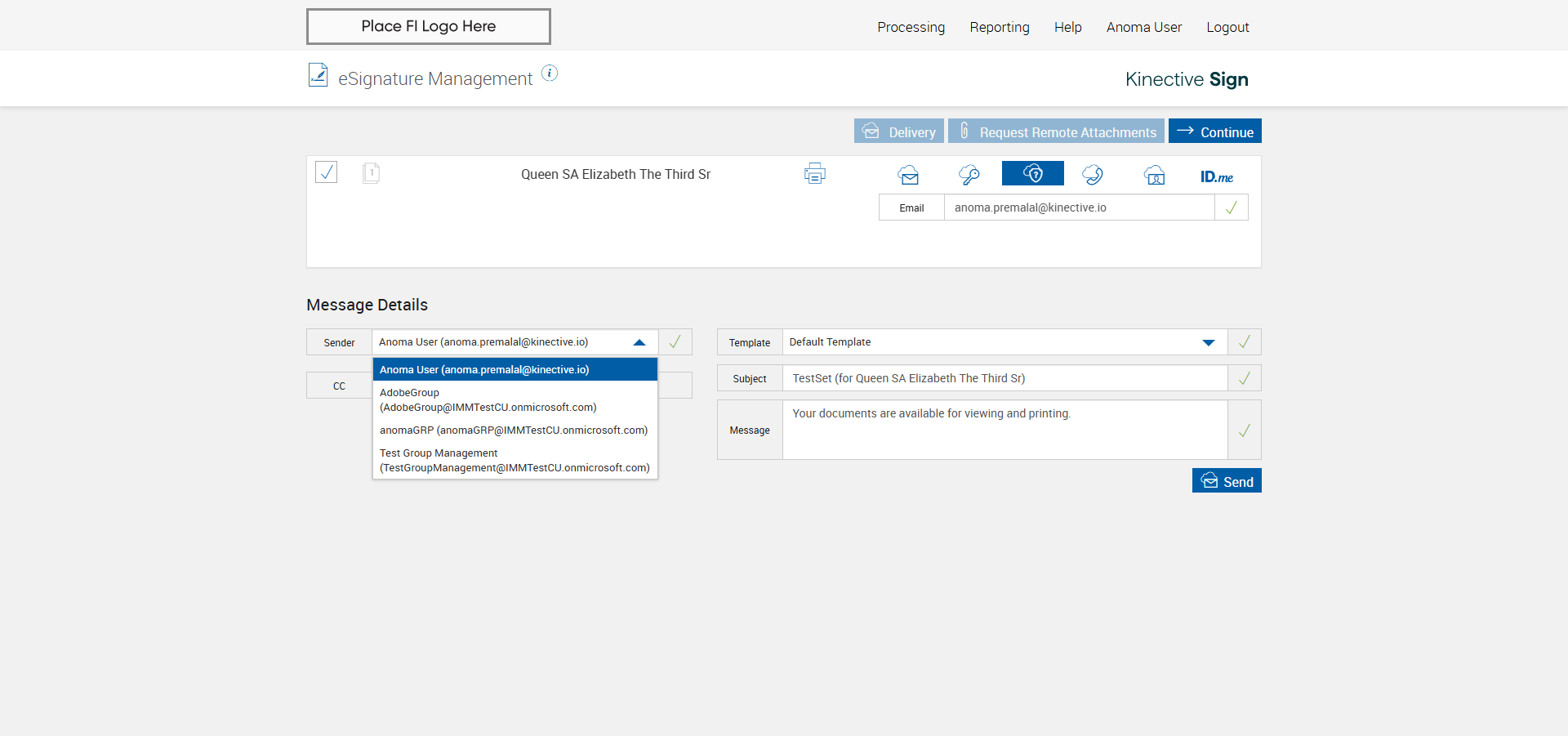The image size is (1568, 736).
Task: Select the cloud shield question authentication icon
Action: click(1032, 174)
